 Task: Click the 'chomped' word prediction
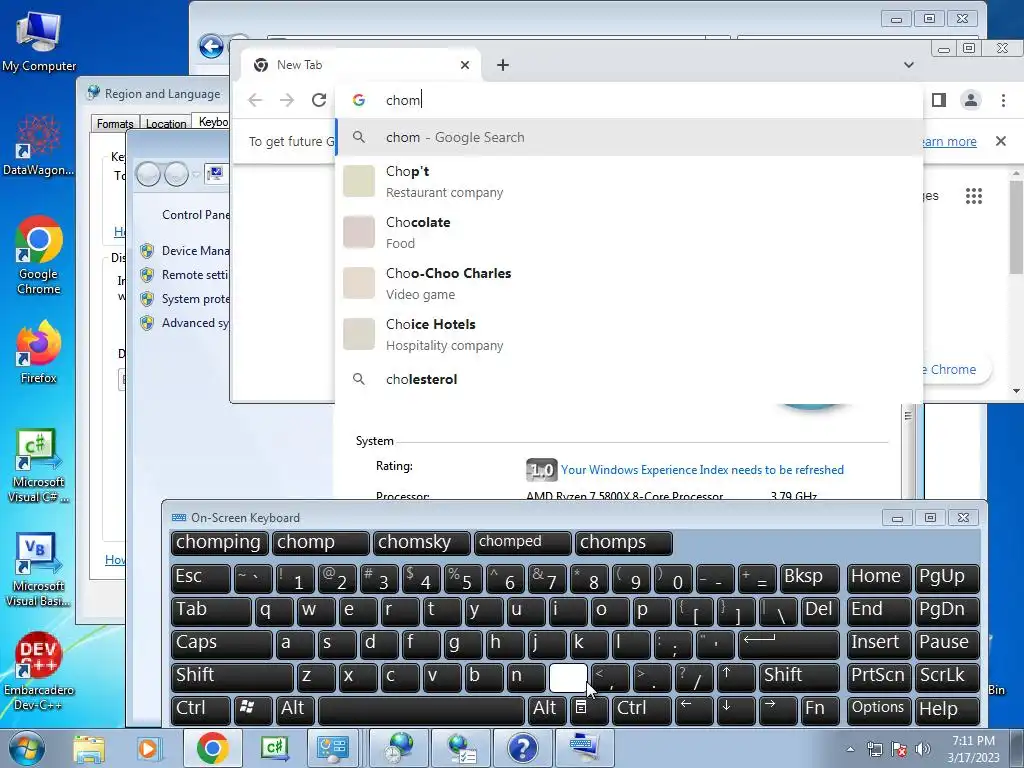[522, 543]
